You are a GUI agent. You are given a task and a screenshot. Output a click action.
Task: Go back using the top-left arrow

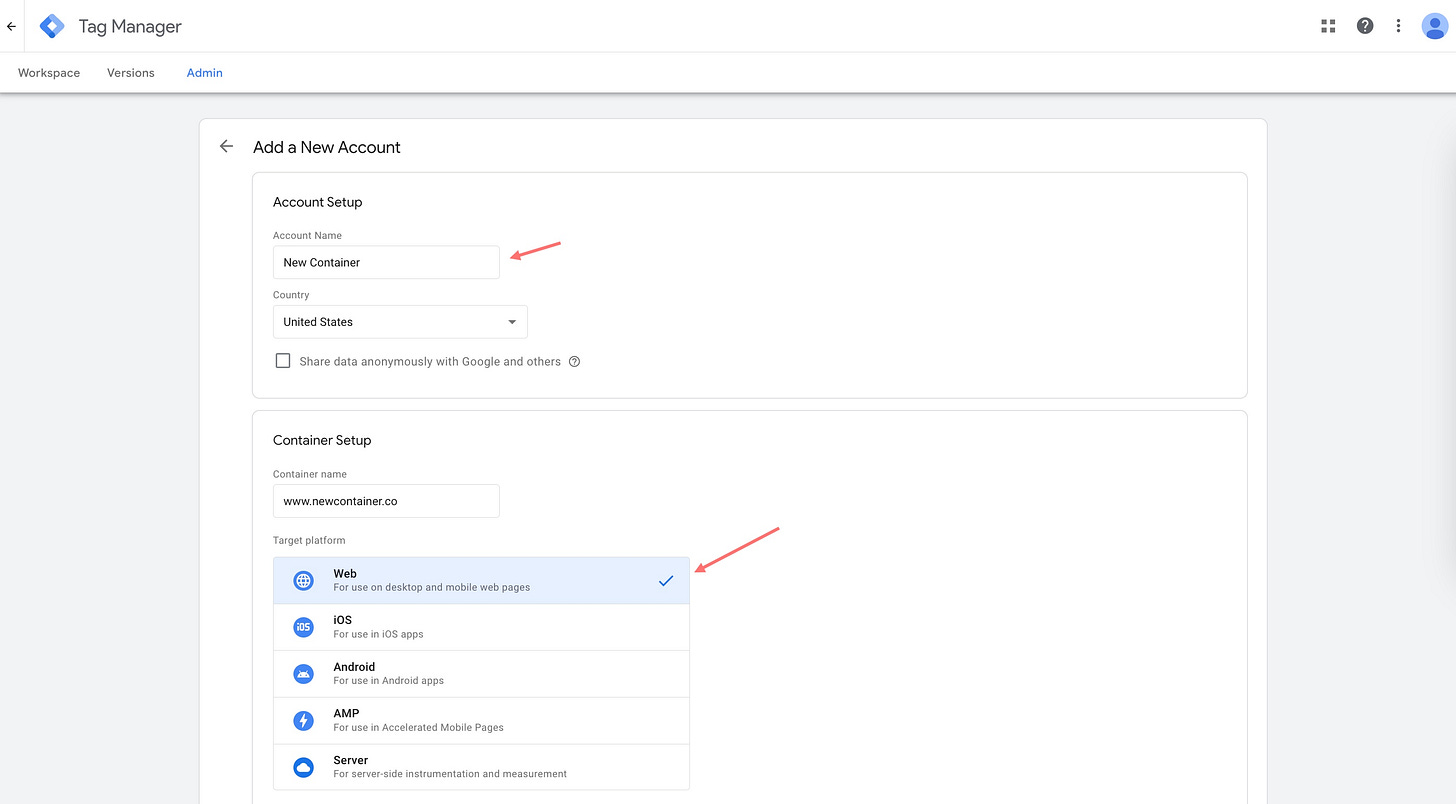point(11,27)
